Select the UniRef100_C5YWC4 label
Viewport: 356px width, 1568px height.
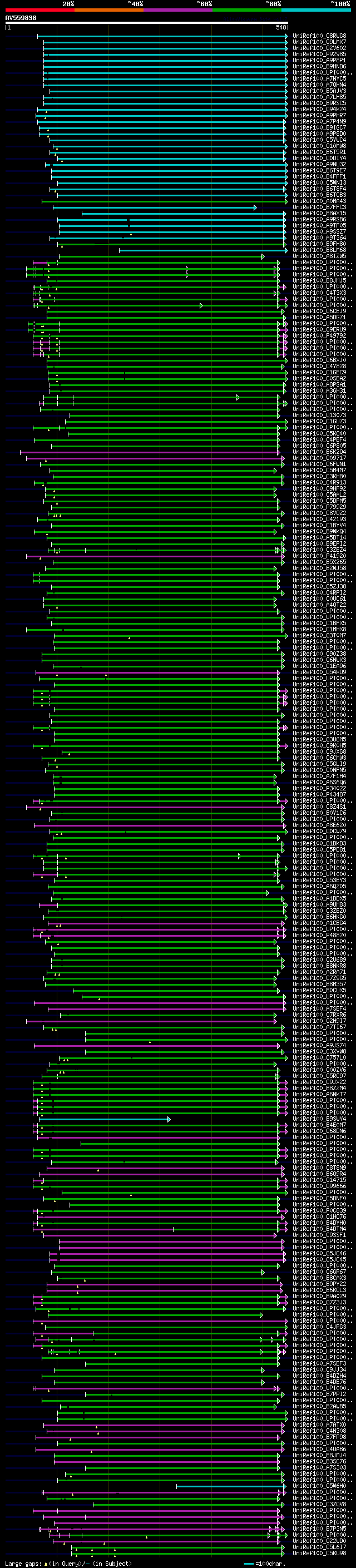[x=319, y=141]
